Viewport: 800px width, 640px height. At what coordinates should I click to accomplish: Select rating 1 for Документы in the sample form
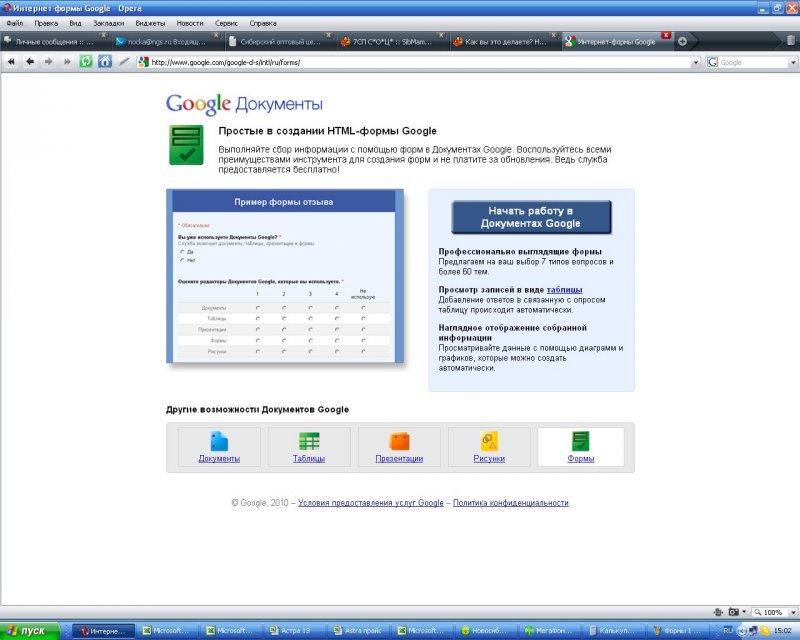tap(258, 308)
